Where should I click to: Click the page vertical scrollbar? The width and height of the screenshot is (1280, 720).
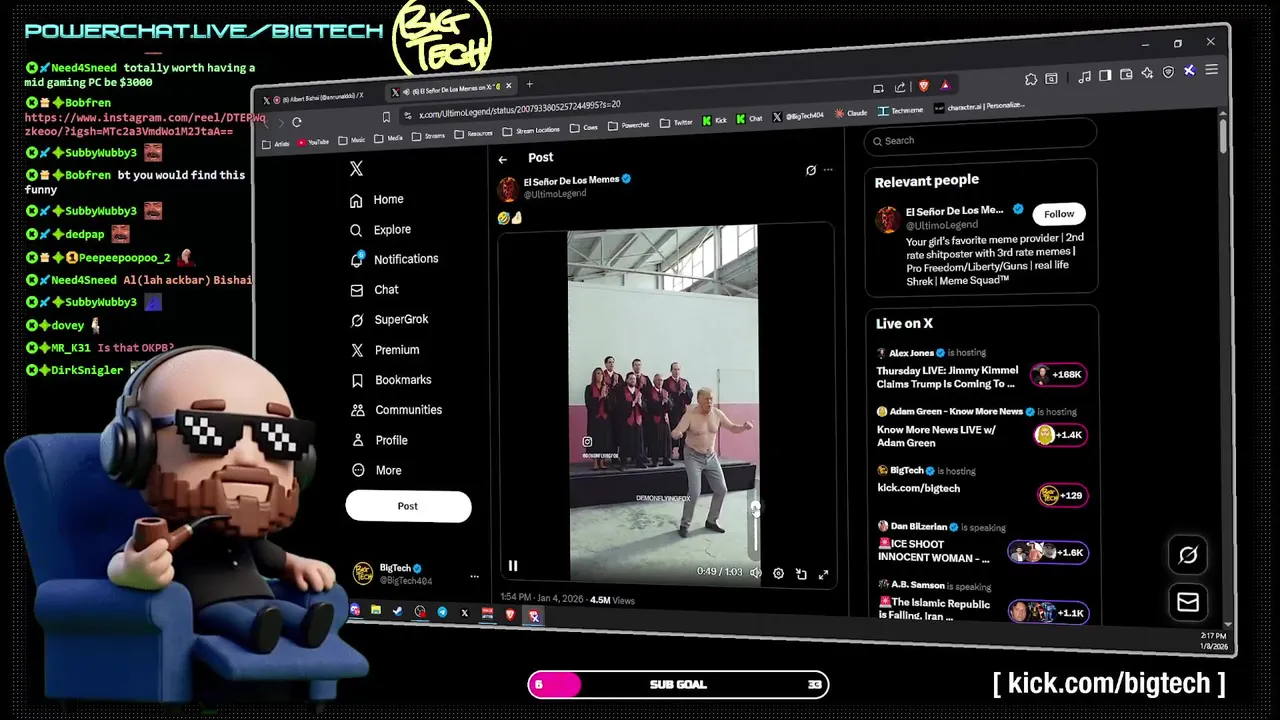click(1222, 135)
